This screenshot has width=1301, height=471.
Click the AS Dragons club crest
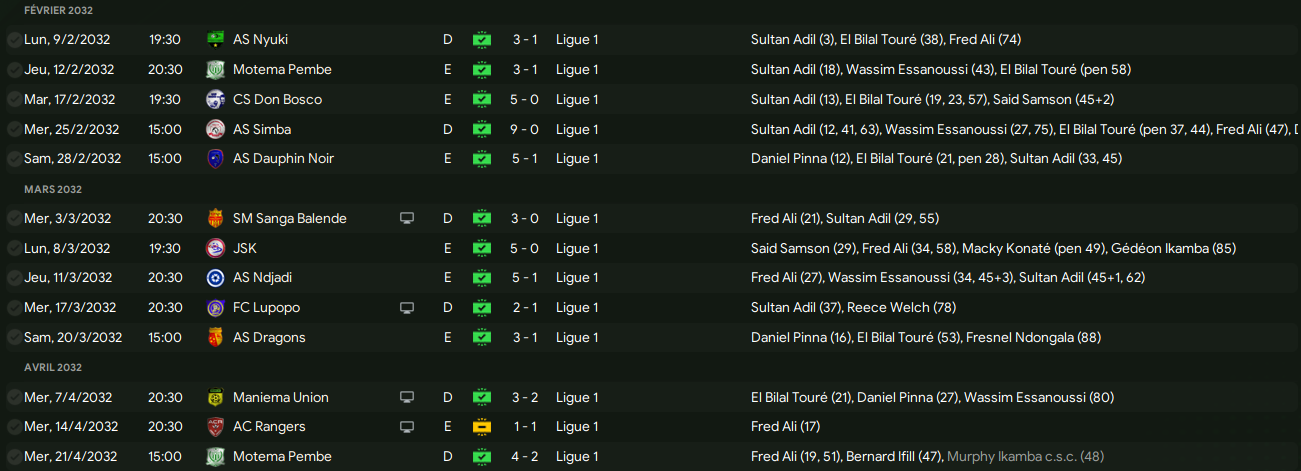[x=214, y=337]
